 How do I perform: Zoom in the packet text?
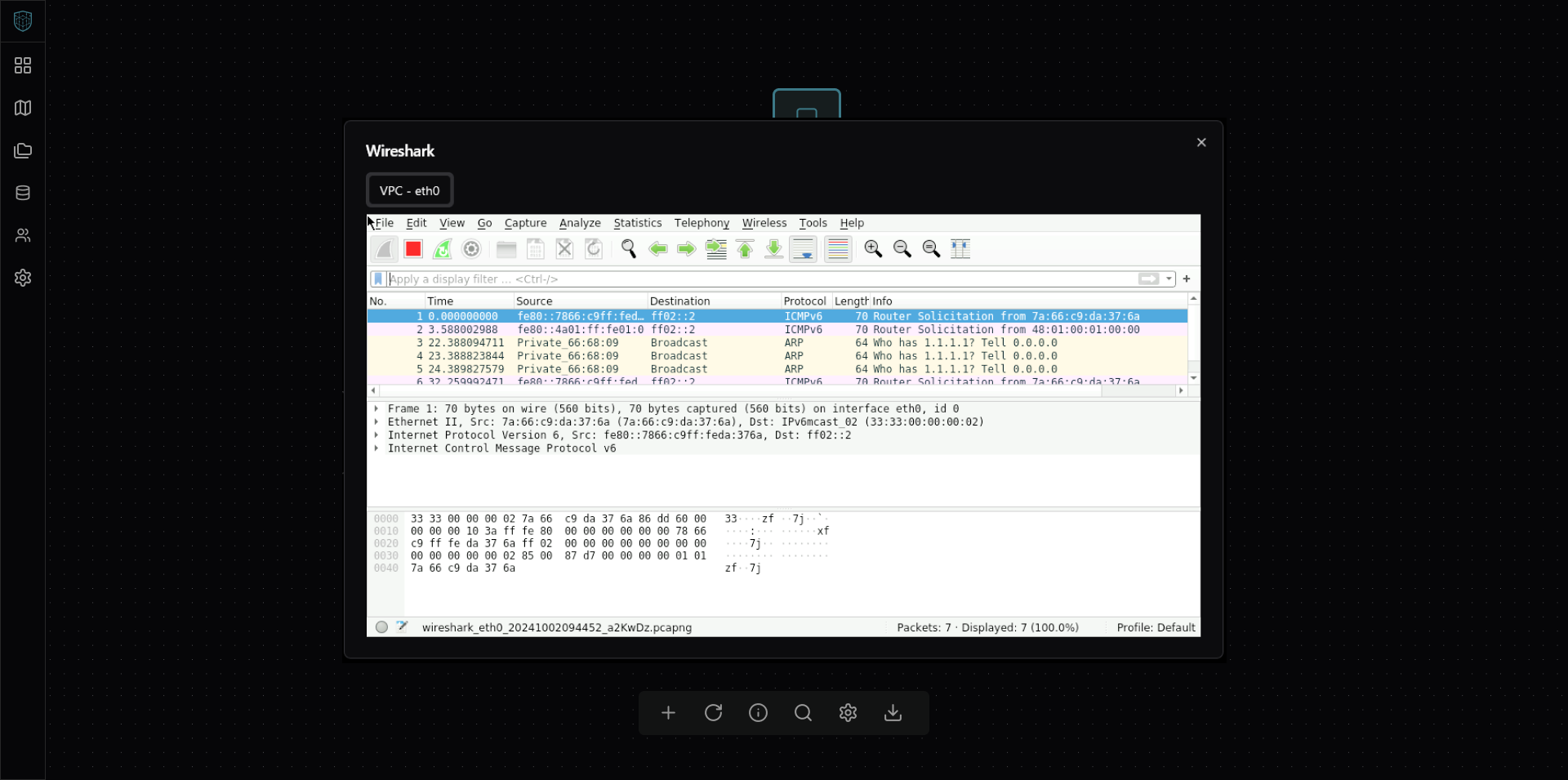click(x=873, y=249)
